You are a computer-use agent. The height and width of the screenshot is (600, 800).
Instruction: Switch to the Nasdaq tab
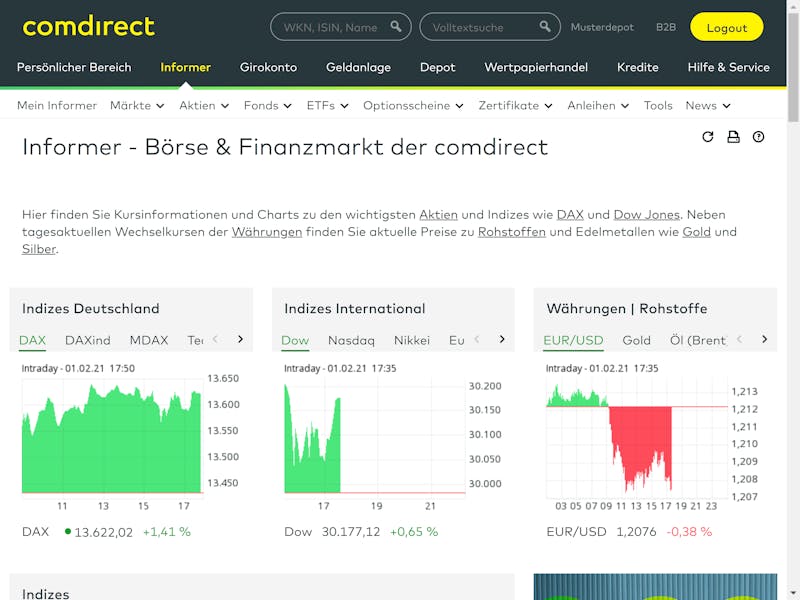click(x=351, y=340)
